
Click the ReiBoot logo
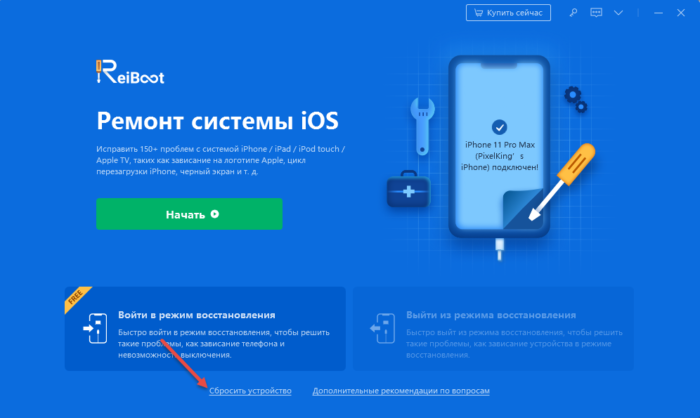click(x=130, y=72)
